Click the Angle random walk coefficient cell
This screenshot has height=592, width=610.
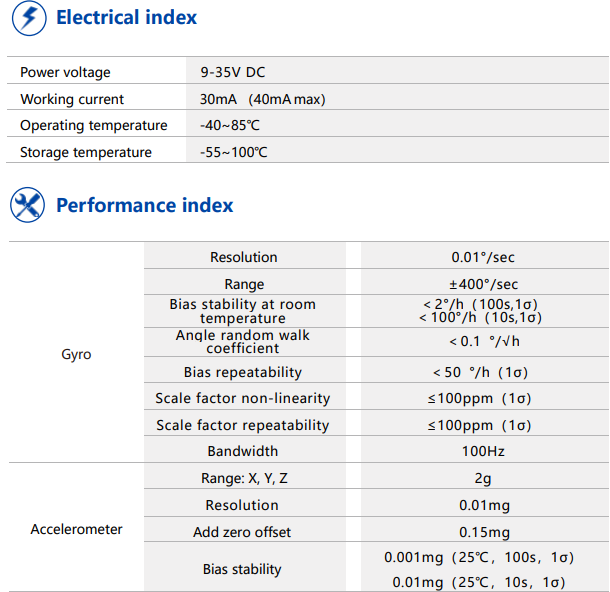click(x=245, y=342)
